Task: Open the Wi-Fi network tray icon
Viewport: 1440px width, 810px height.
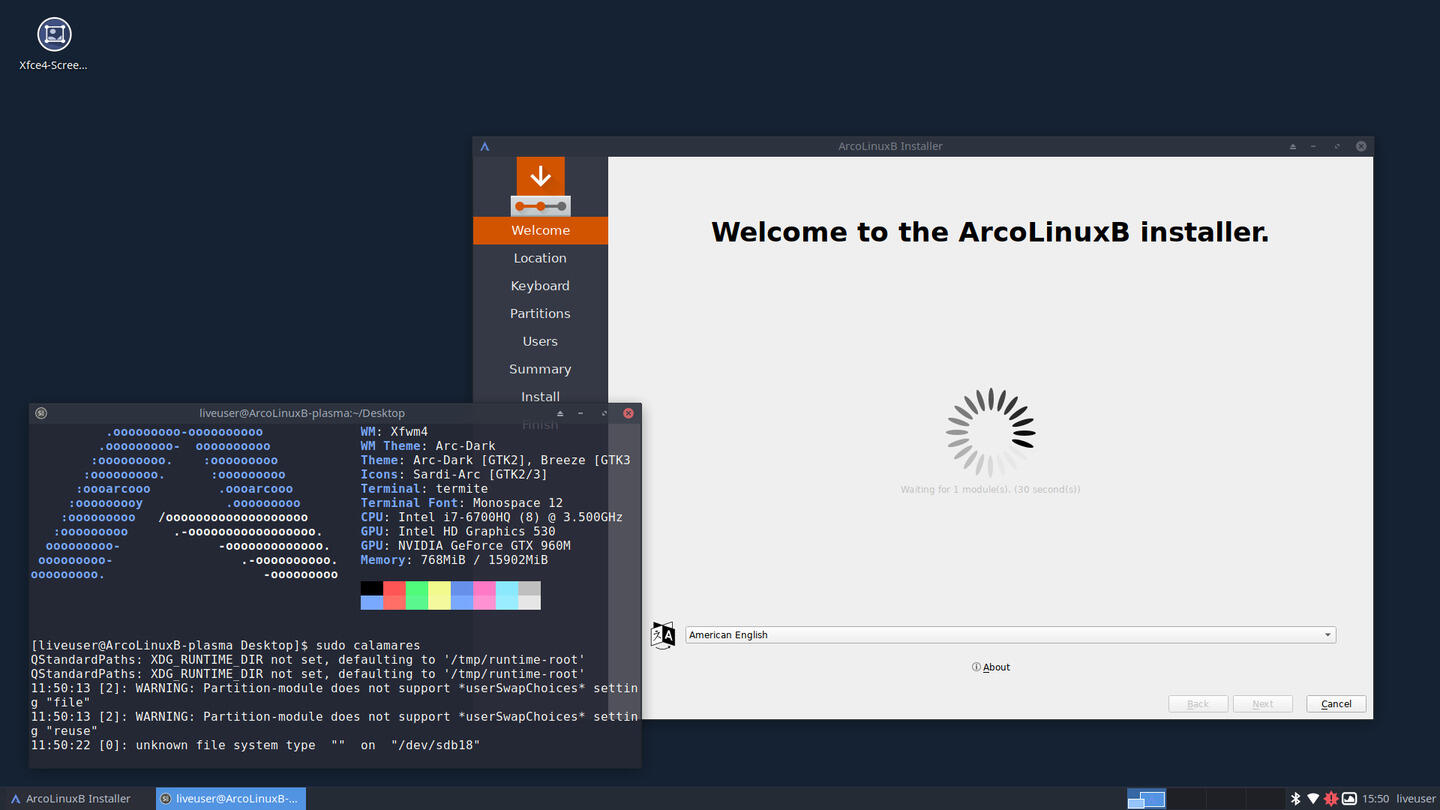Action: pyautogui.click(x=1313, y=799)
